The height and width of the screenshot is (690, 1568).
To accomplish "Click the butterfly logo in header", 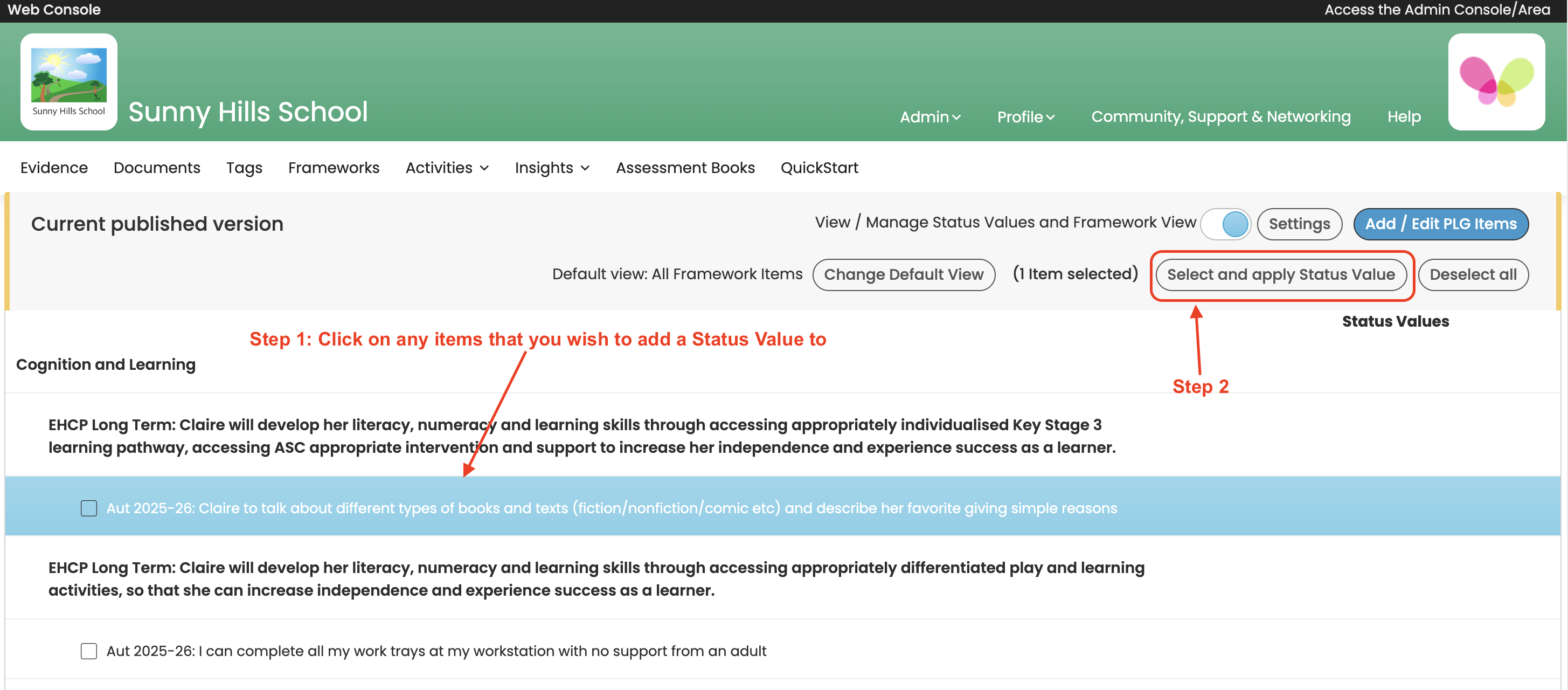I will 1496,81.
